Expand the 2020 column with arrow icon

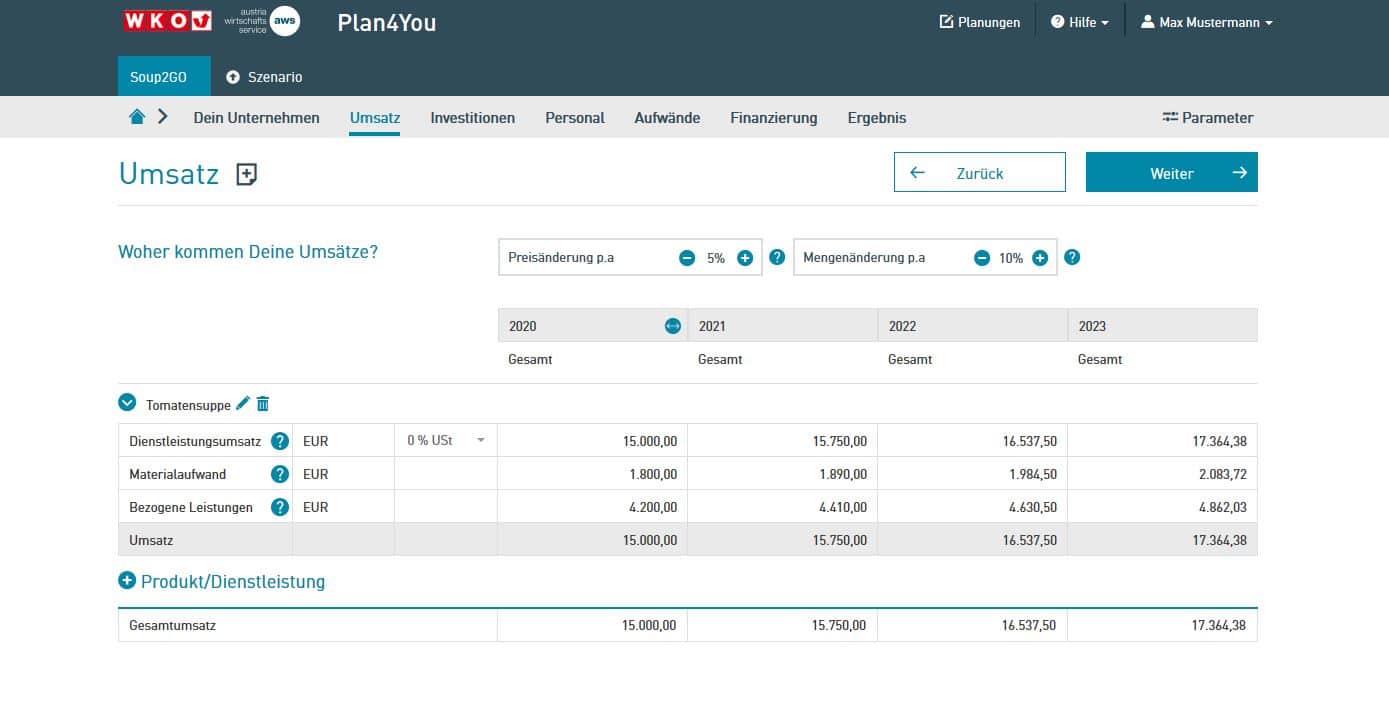pos(672,326)
